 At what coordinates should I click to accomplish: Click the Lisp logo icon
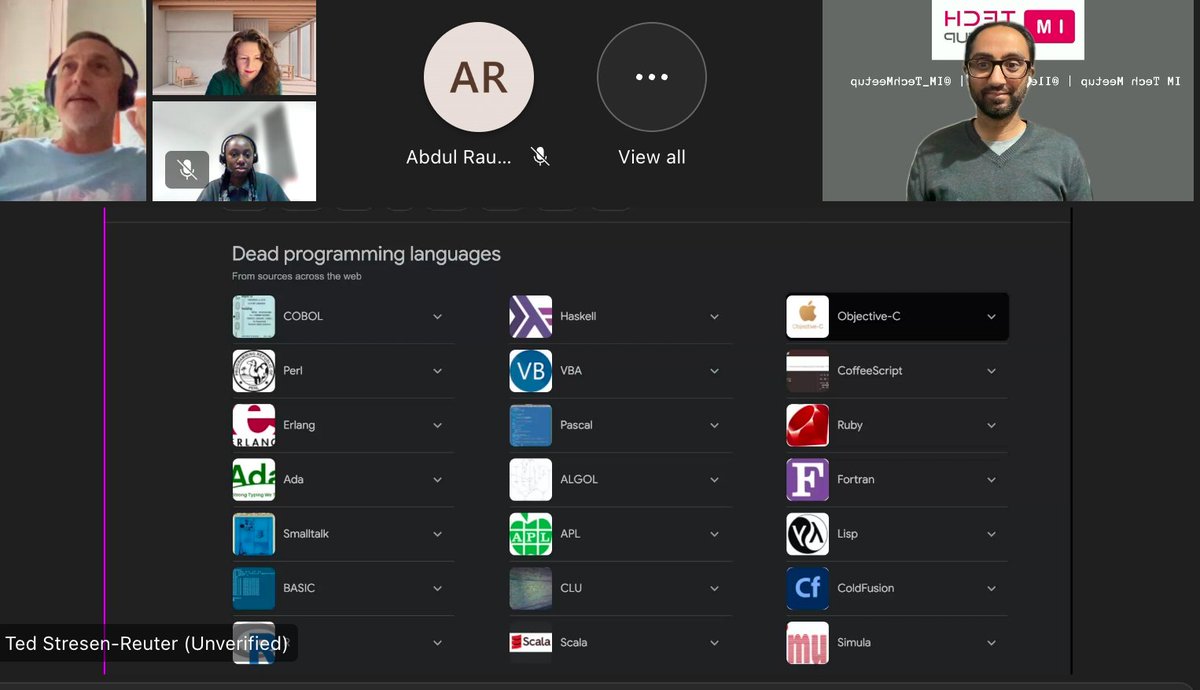coord(808,534)
